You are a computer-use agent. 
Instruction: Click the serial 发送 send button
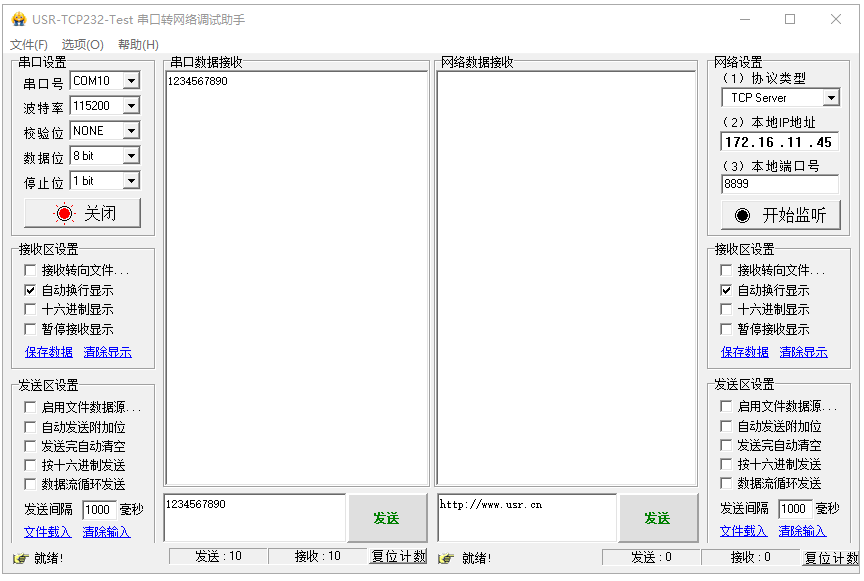[x=387, y=518]
